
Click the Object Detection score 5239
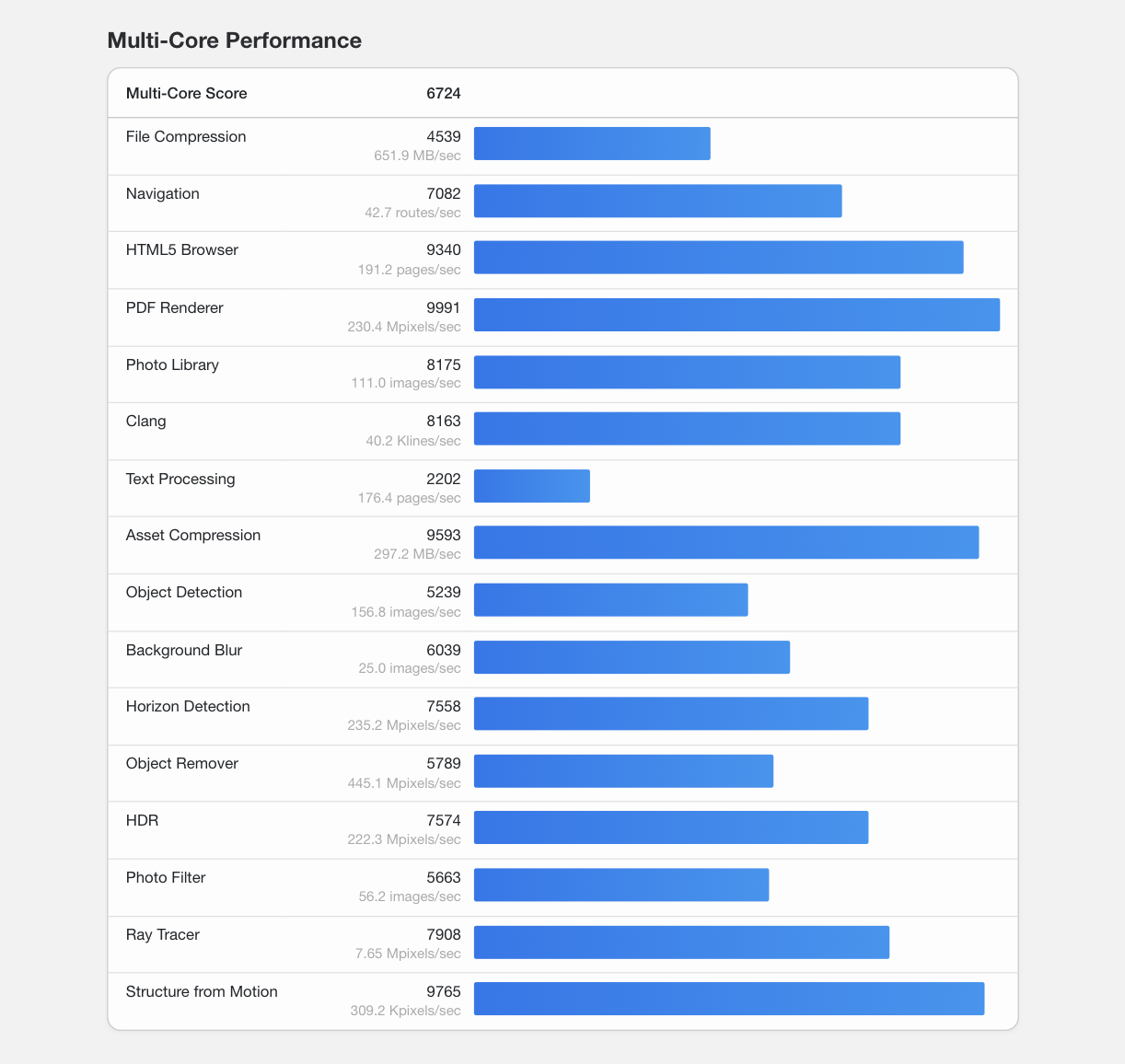(443, 592)
